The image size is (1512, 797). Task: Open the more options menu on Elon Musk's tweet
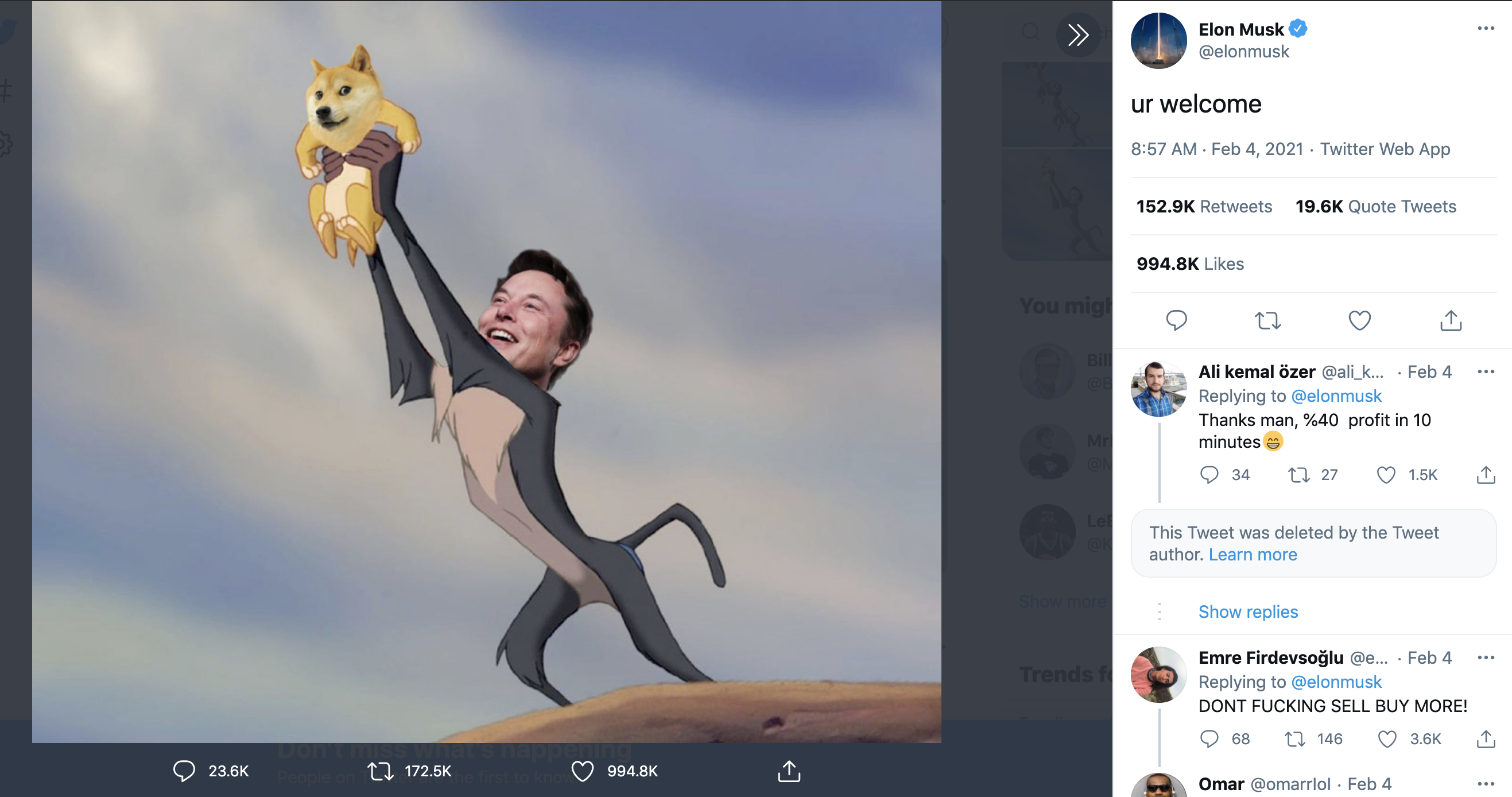coord(1486,28)
